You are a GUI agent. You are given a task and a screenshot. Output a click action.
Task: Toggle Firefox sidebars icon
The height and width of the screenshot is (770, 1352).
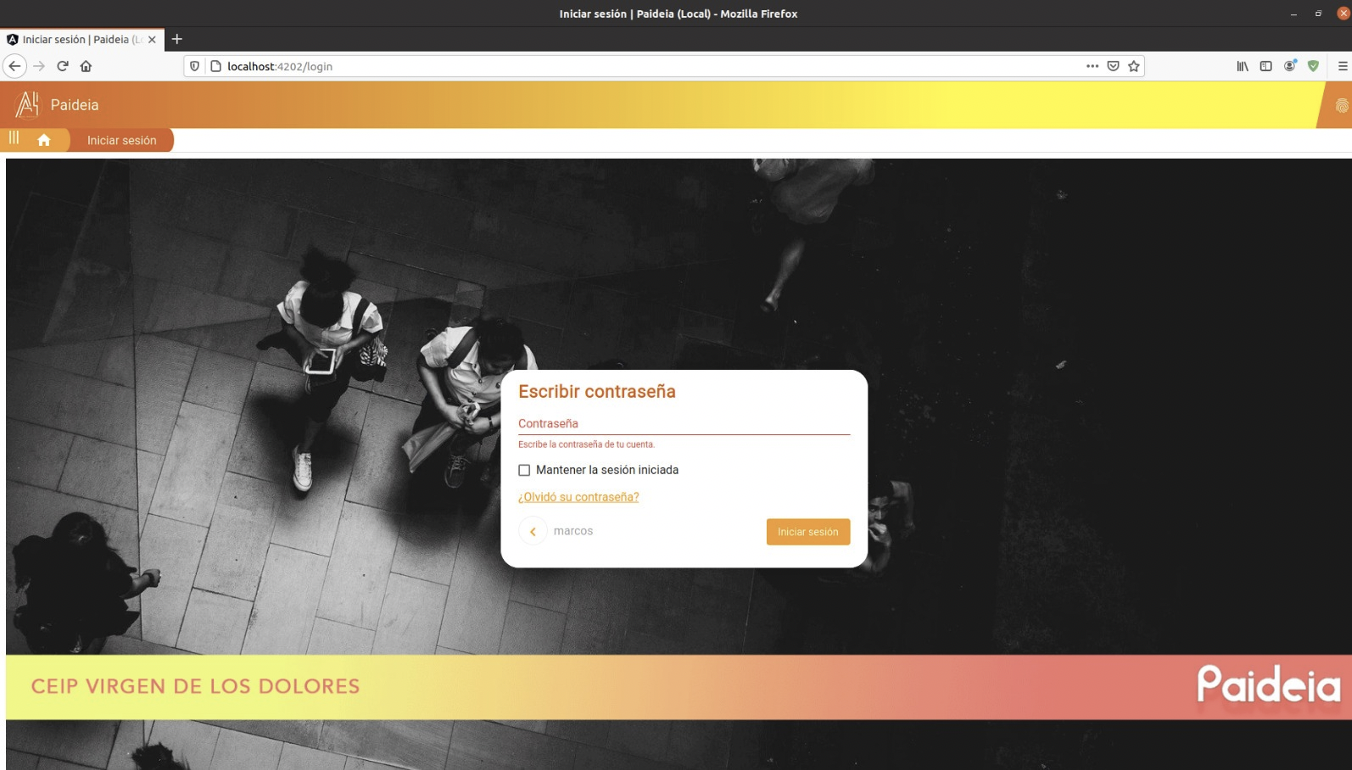pos(1266,66)
